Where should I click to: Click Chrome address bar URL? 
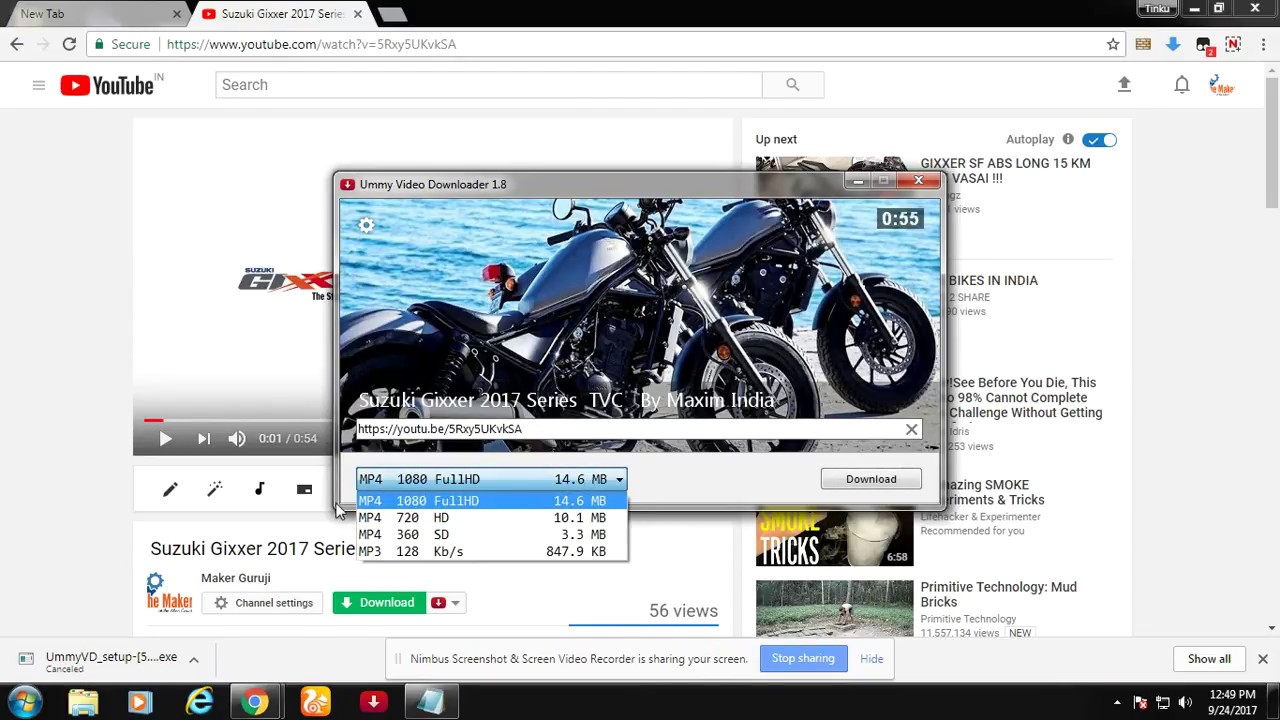click(311, 44)
